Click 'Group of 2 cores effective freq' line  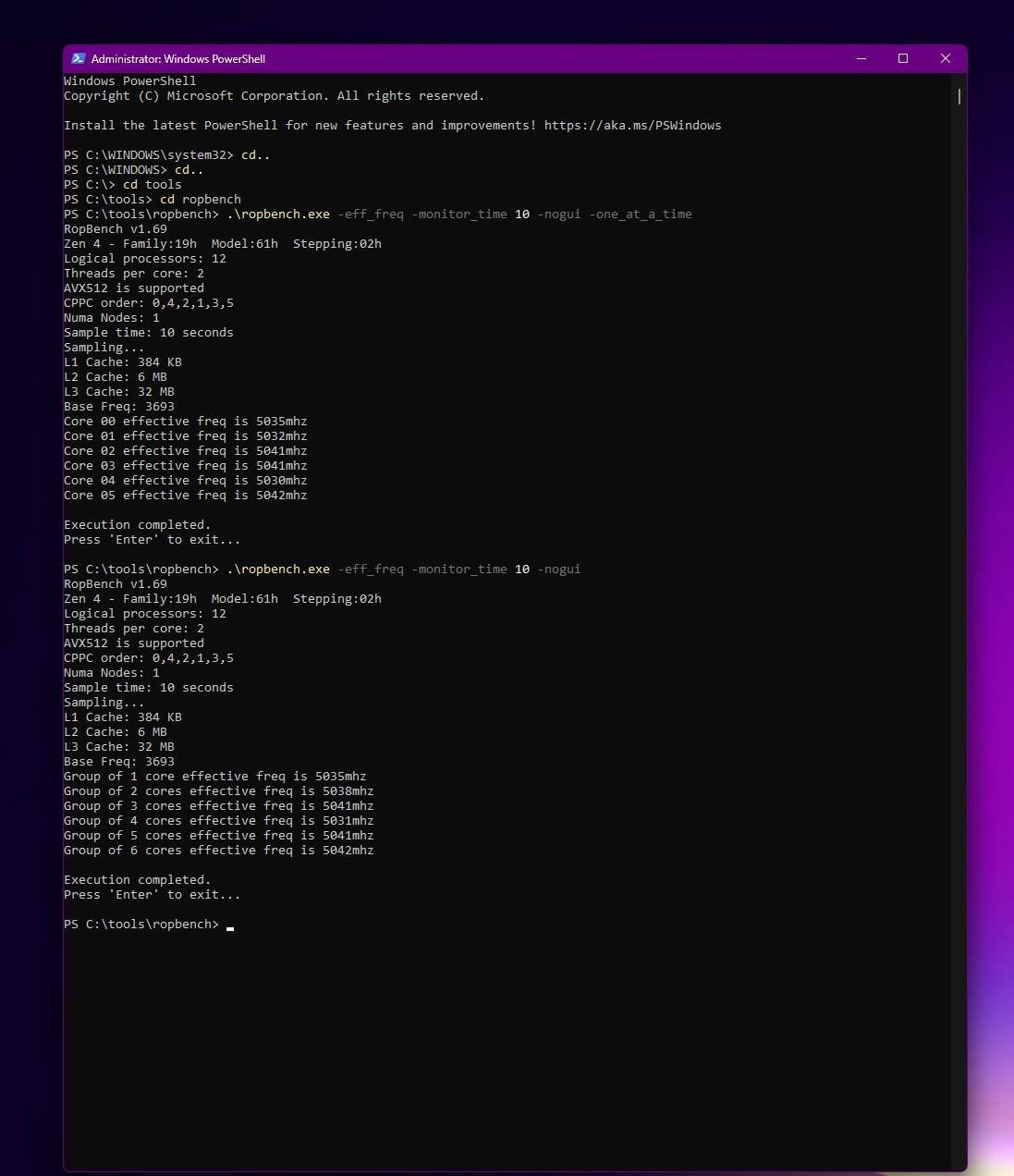(x=219, y=791)
